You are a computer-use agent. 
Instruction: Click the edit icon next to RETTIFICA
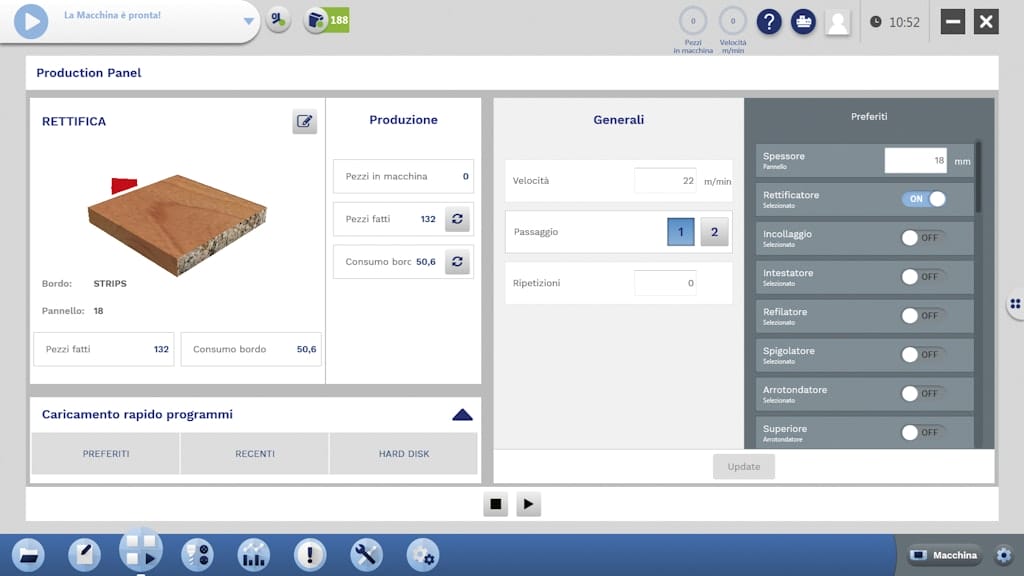click(x=304, y=122)
